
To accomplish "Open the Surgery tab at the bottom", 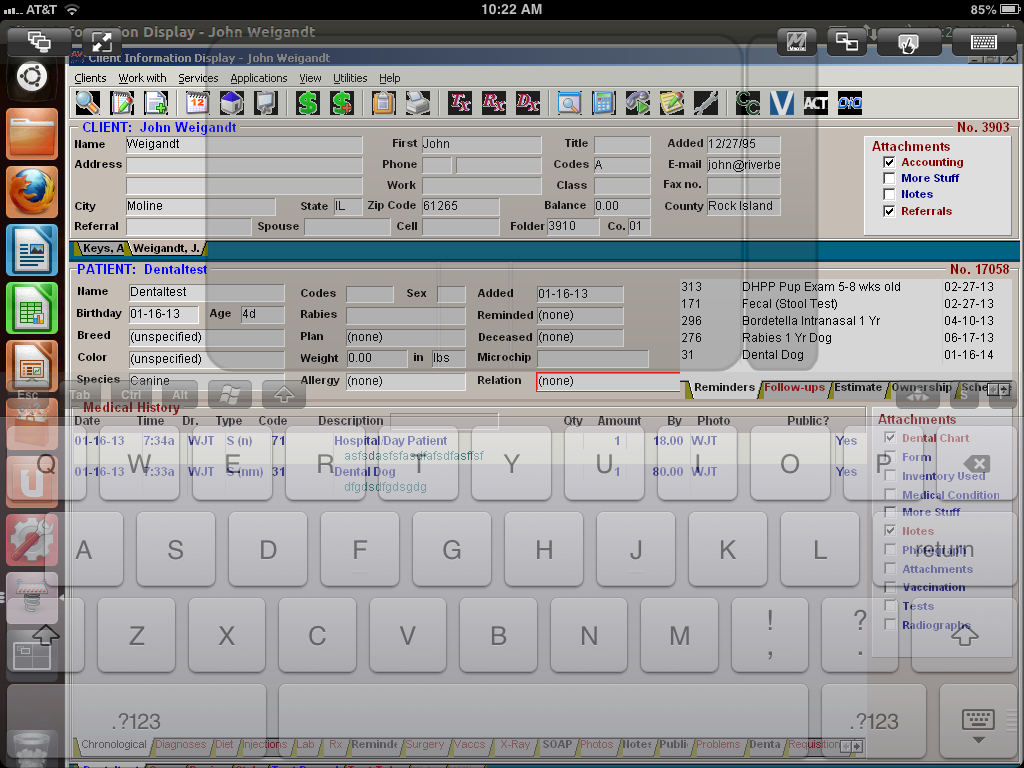I will pyautogui.click(x=424, y=744).
